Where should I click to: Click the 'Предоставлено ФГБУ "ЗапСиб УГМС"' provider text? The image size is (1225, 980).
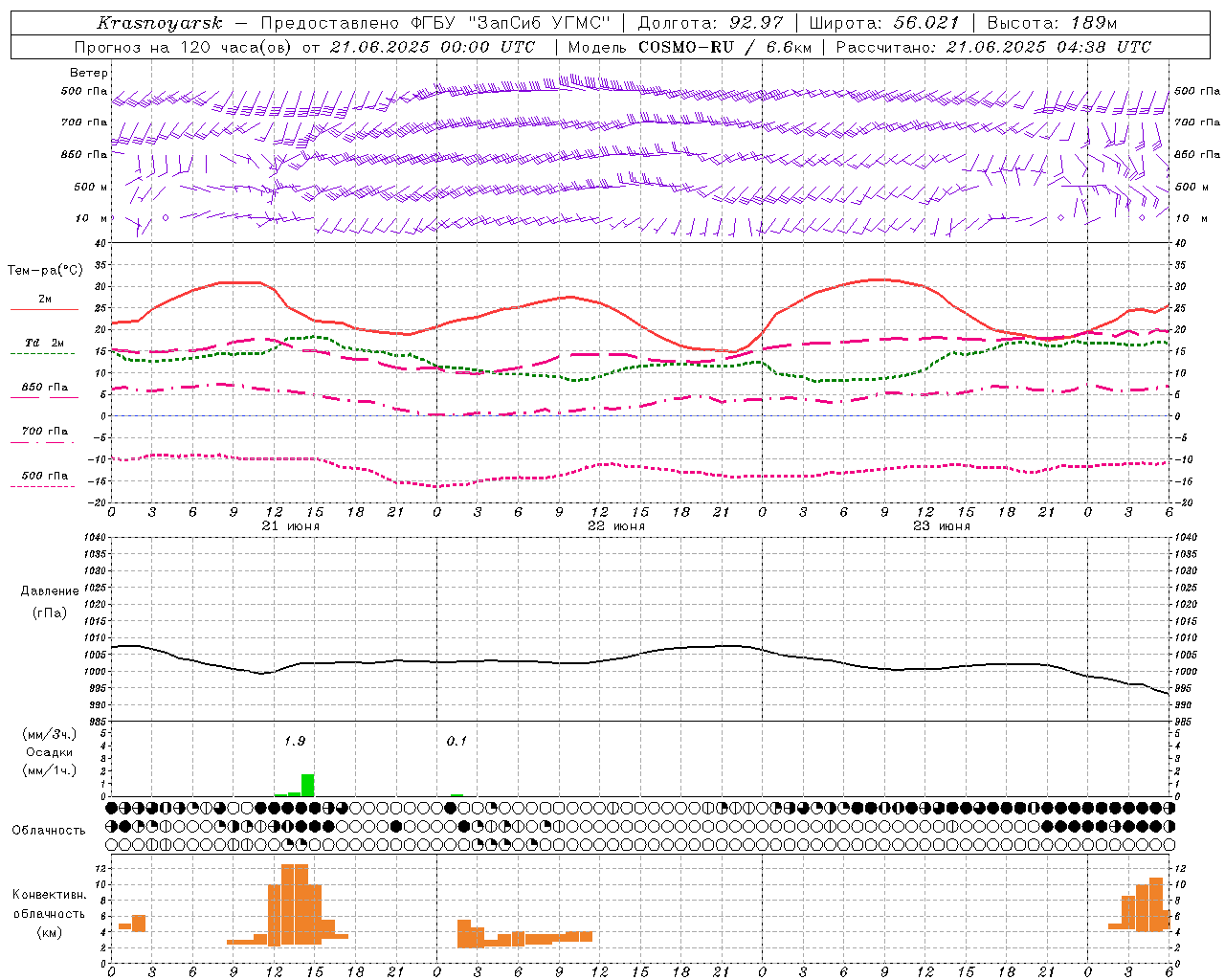tap(435, 23)
